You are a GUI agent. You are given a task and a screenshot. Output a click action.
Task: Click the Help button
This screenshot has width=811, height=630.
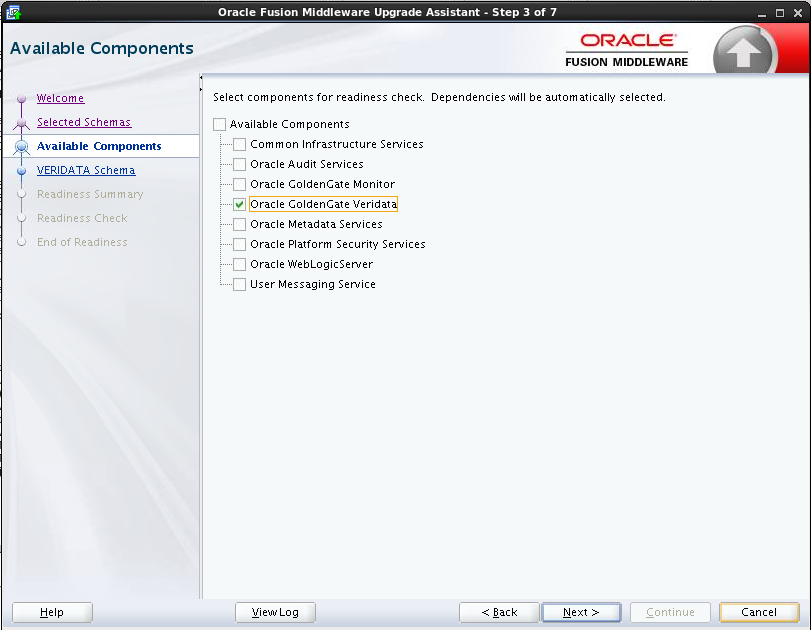(x=52, y=612)
